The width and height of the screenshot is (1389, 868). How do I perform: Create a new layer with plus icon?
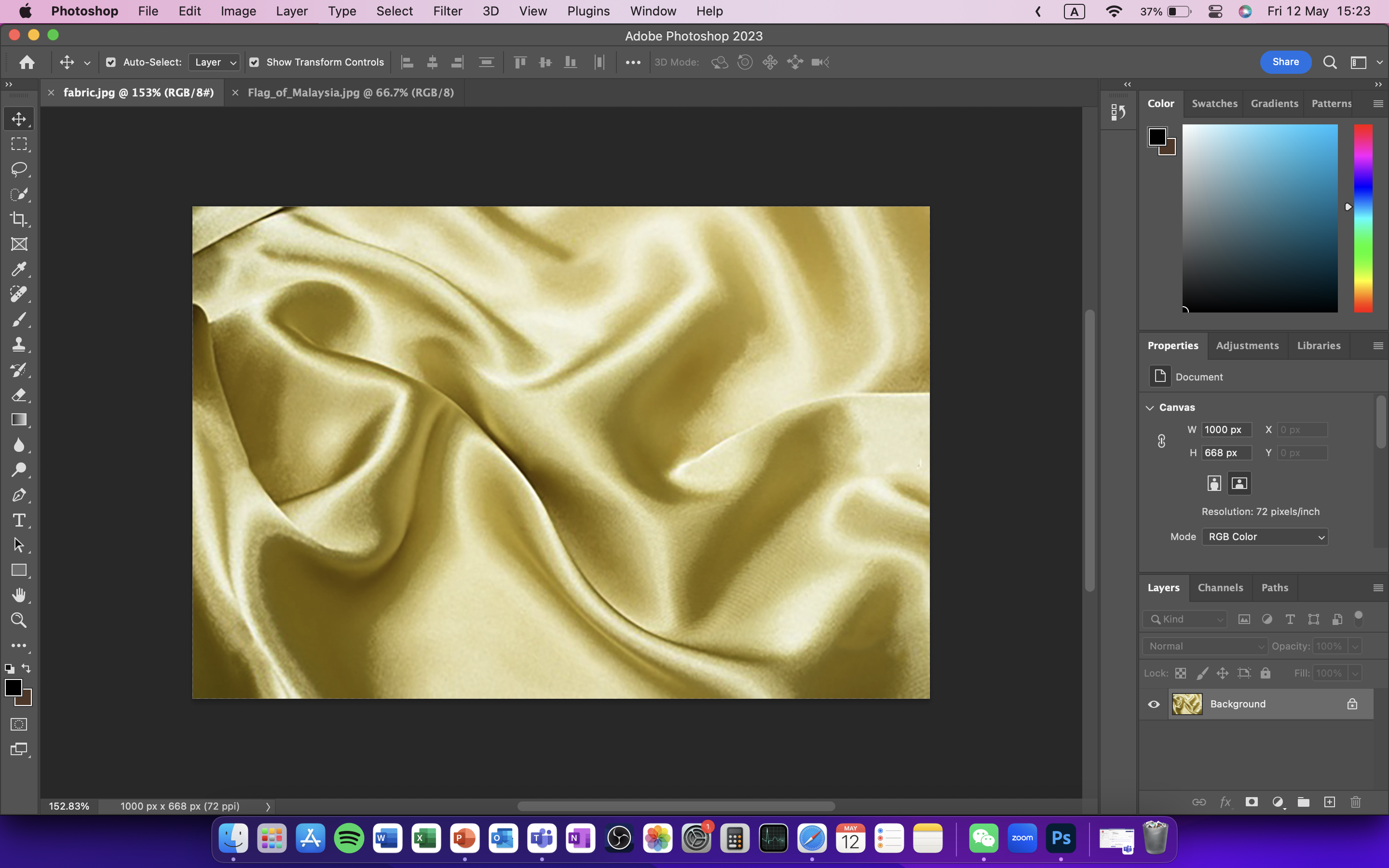(1329, 802)
